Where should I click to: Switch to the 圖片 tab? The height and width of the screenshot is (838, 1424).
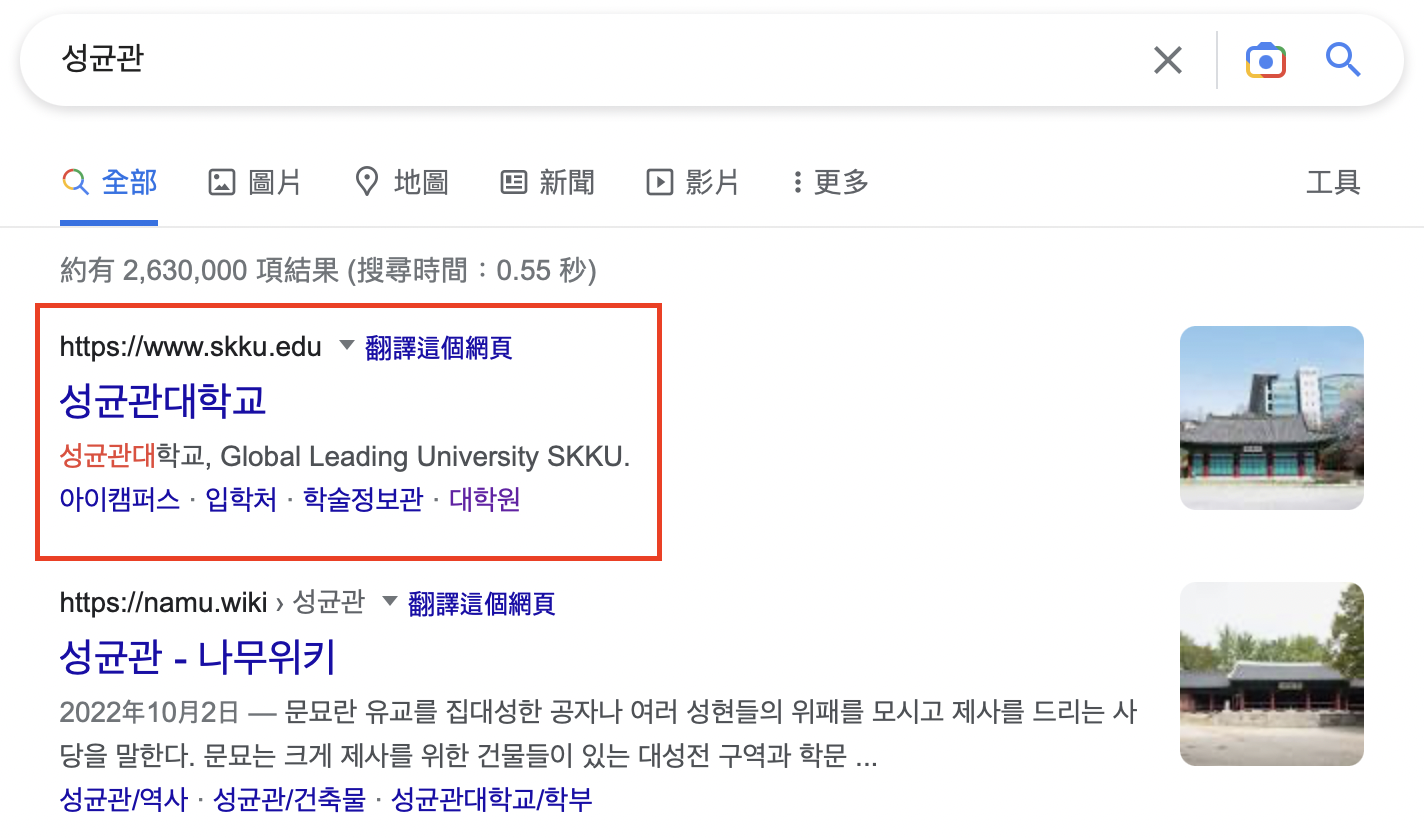(254, 182)
